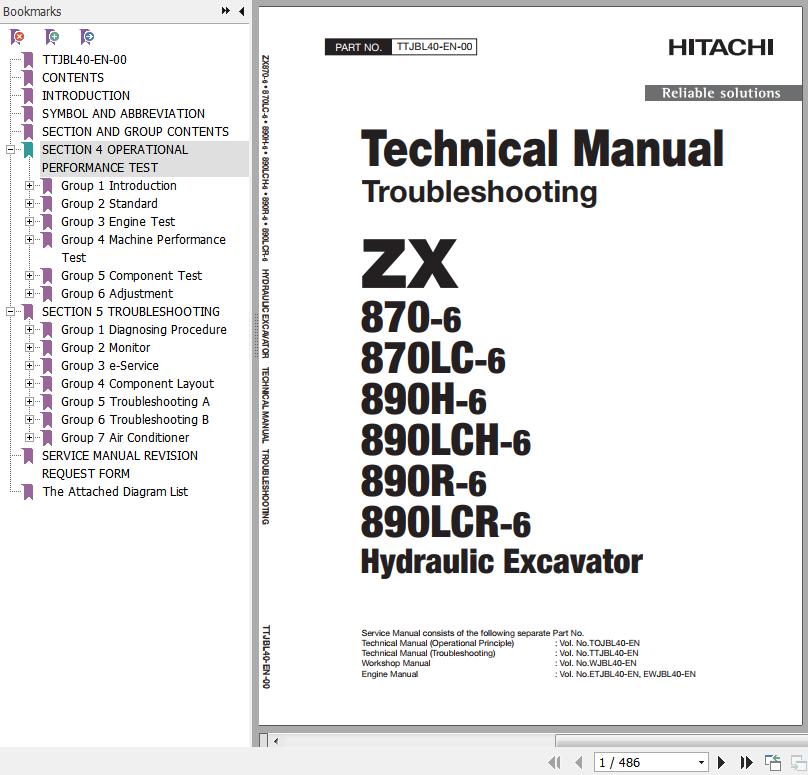The image size is (808, 775).
Task: Open Group 6 Troubleshooting B bookmark
Action: point(135,420)
